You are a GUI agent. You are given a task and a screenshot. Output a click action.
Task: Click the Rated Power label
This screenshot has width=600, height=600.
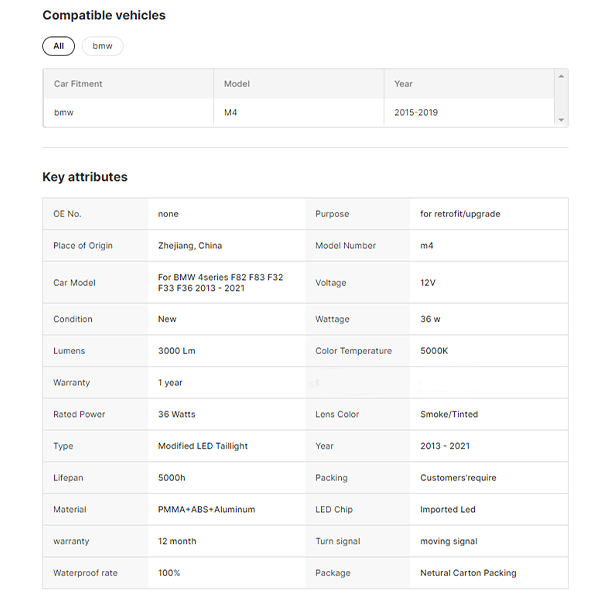coord(79,414)
